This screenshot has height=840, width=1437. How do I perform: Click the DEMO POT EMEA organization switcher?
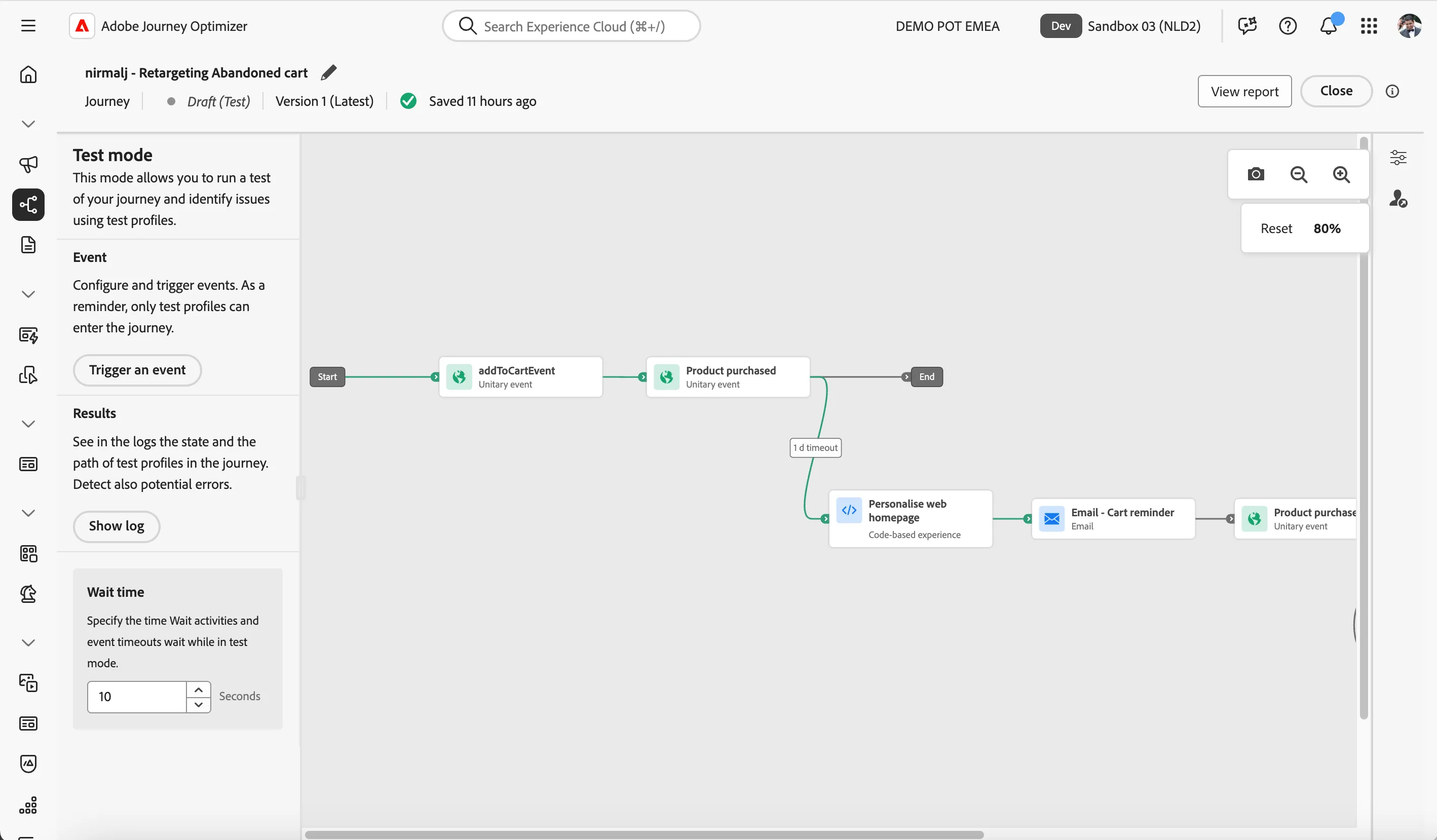pos(947,26)
